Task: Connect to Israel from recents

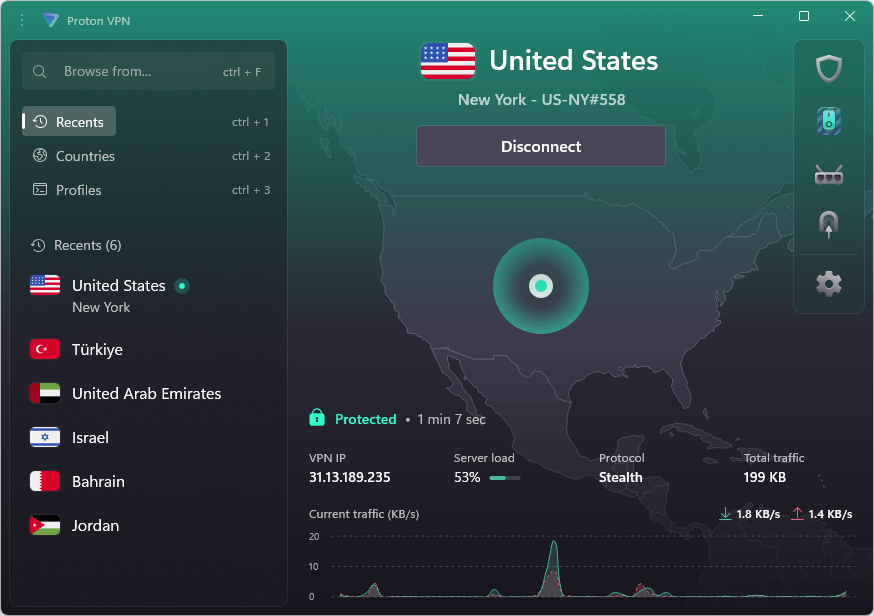Action: pyautogui.click(x=148, y=437)
